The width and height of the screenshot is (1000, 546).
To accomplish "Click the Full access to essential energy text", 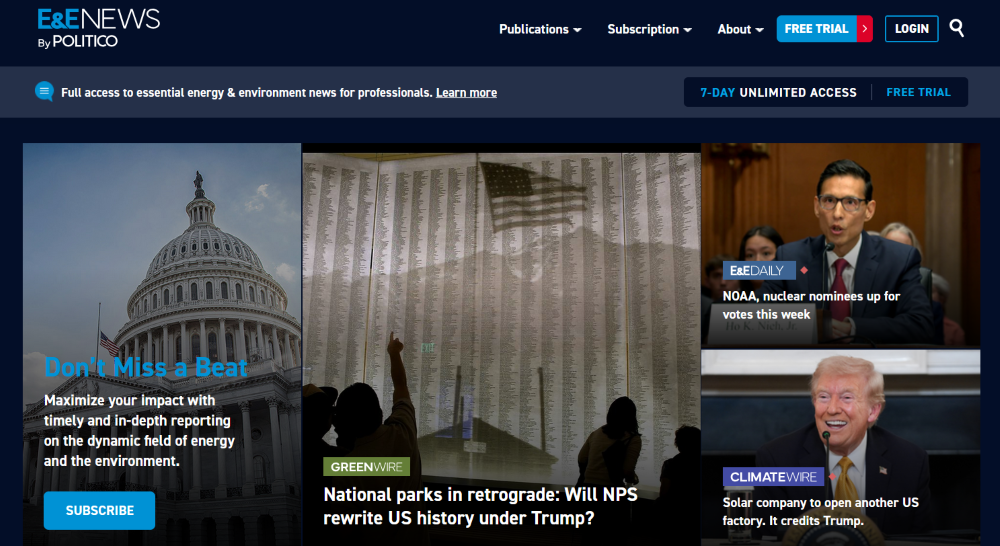I will [247, 92].
